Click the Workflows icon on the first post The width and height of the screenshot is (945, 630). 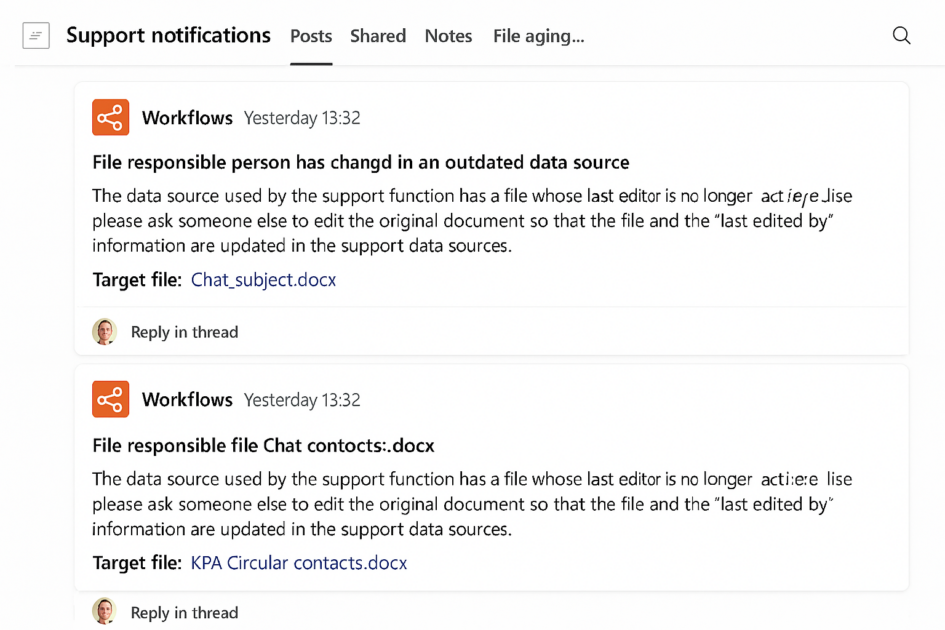[x=110, y=117]
